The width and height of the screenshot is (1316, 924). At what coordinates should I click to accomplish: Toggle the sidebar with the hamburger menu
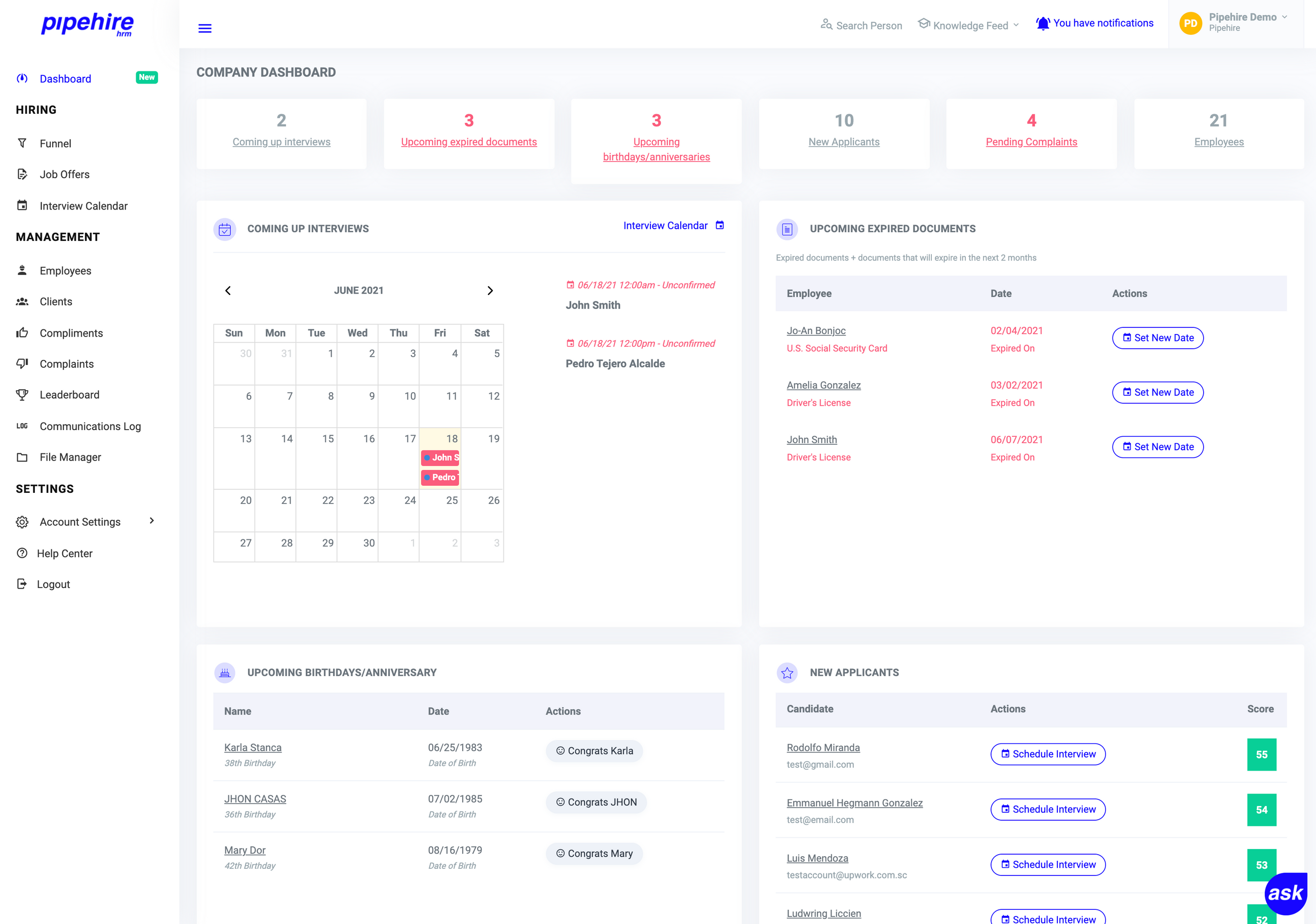pyautogui.click(x=204, y=27)
